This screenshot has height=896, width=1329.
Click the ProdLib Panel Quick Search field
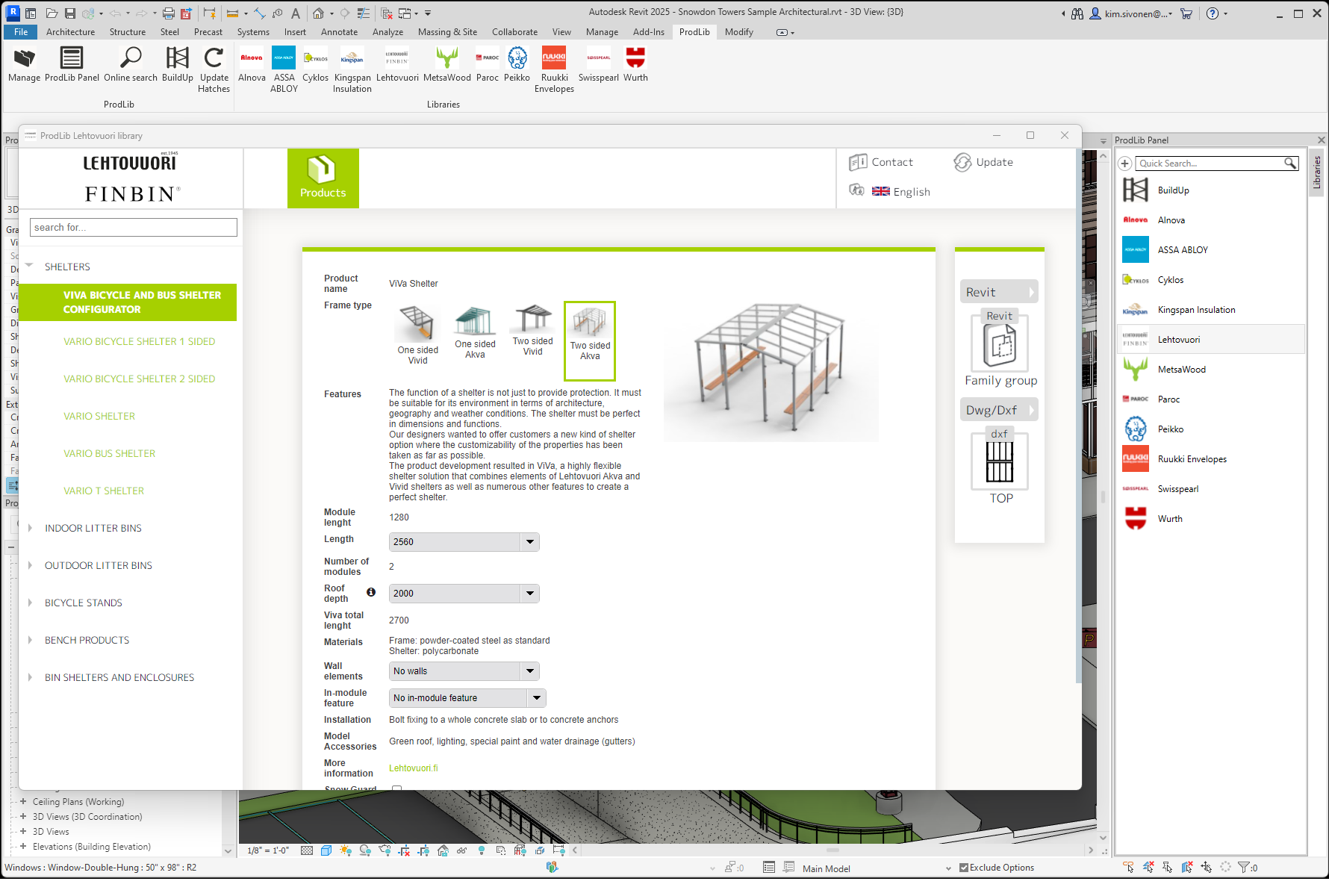click(x=1216, y=164)
